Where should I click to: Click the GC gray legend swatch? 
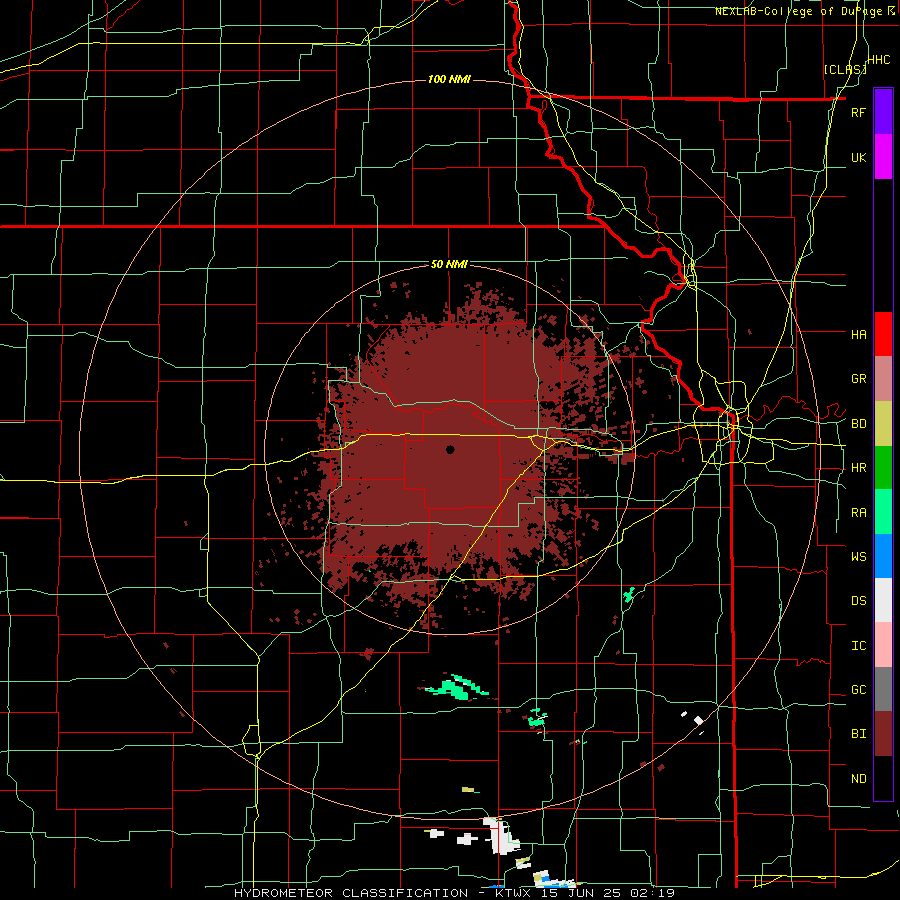(883, 689)
